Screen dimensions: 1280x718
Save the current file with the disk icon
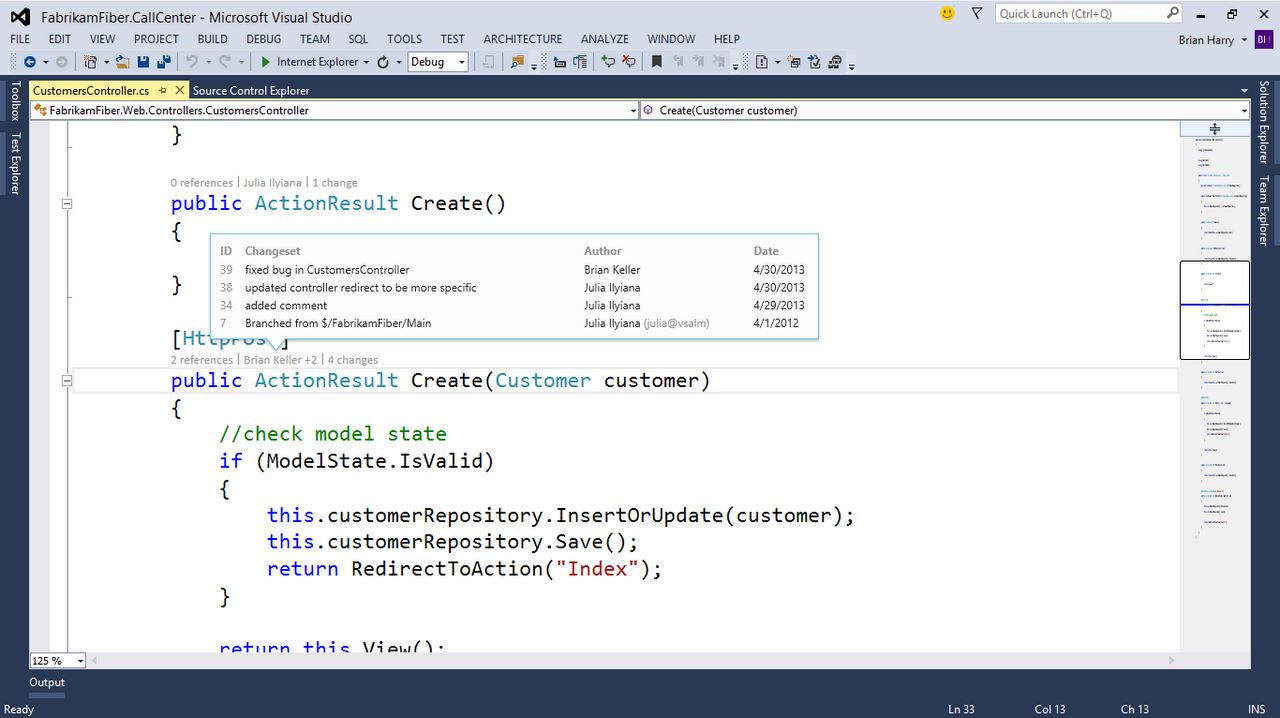(143, 62)
